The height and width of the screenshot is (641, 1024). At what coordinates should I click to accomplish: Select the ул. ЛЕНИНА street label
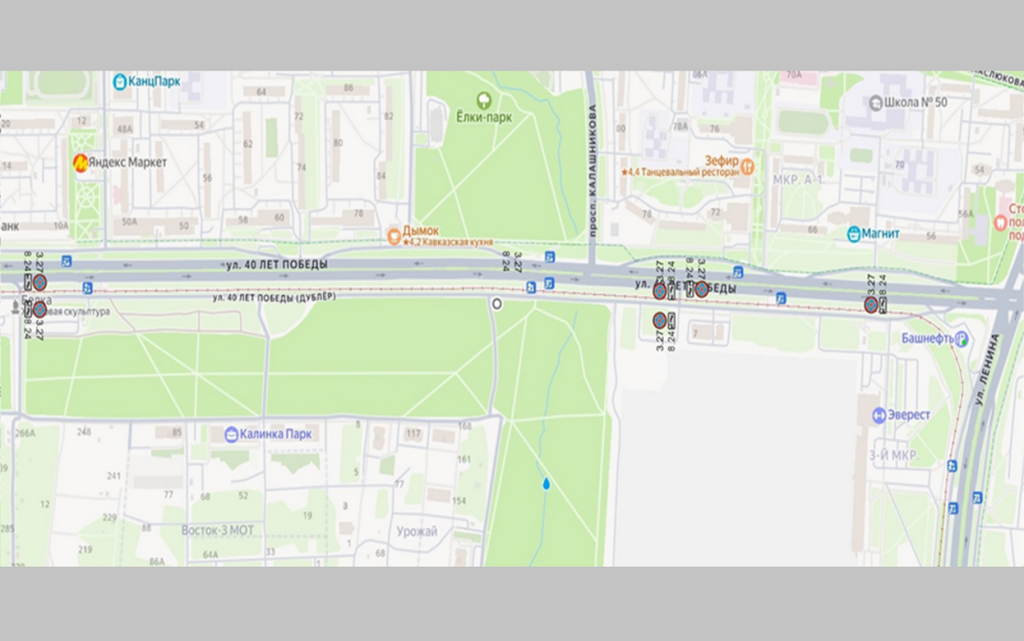(x=987, y=369)
